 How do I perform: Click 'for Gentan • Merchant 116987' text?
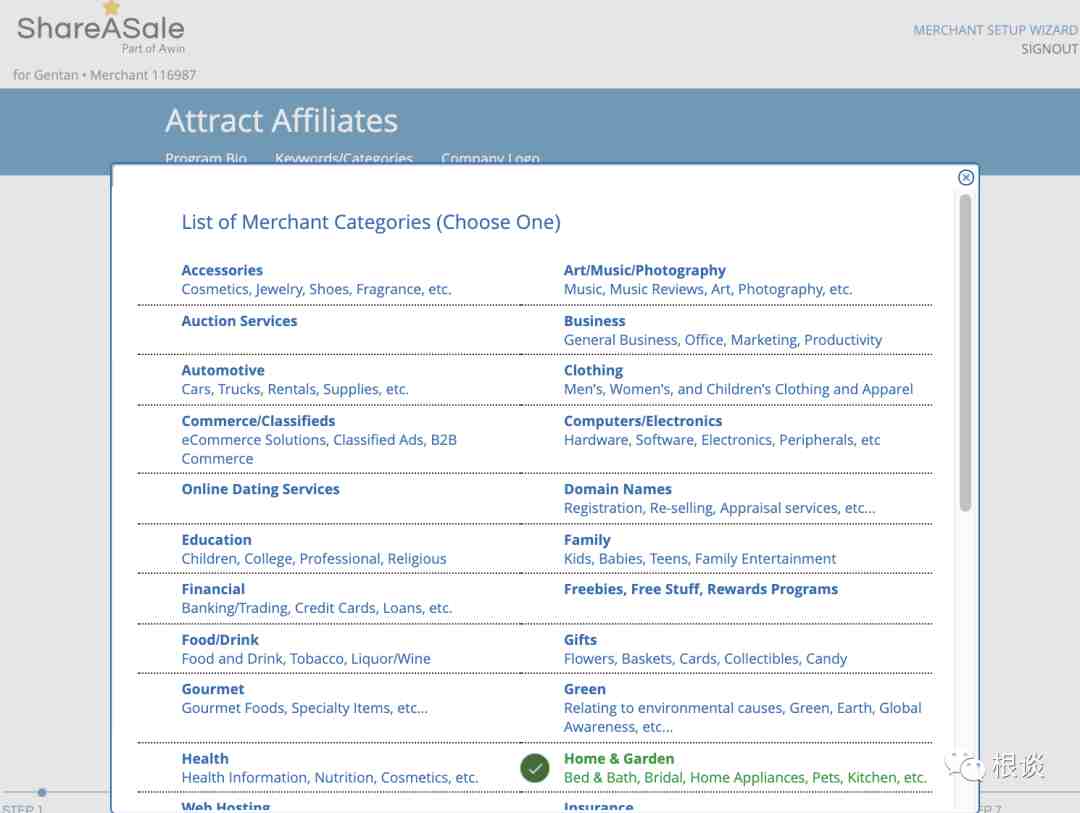coord(105,75)
